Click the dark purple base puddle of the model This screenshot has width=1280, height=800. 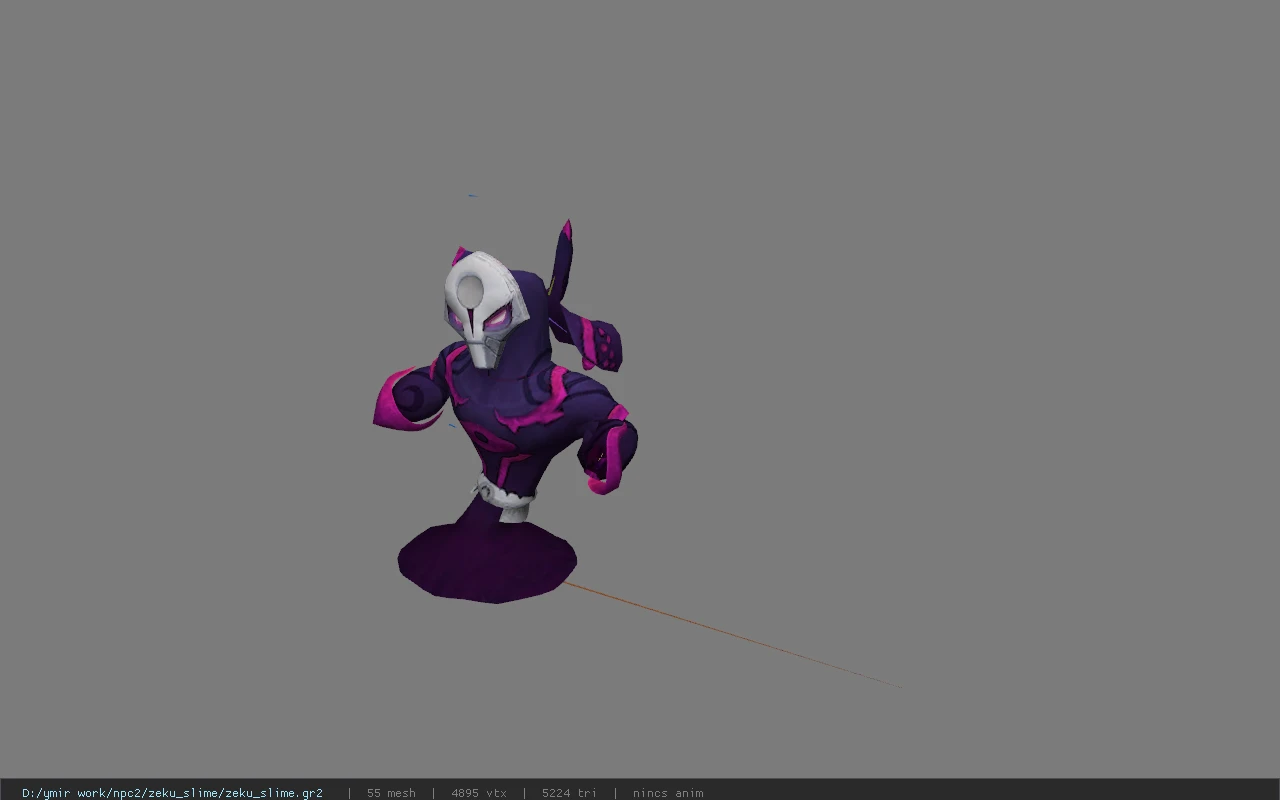click(x=487, y=562)
